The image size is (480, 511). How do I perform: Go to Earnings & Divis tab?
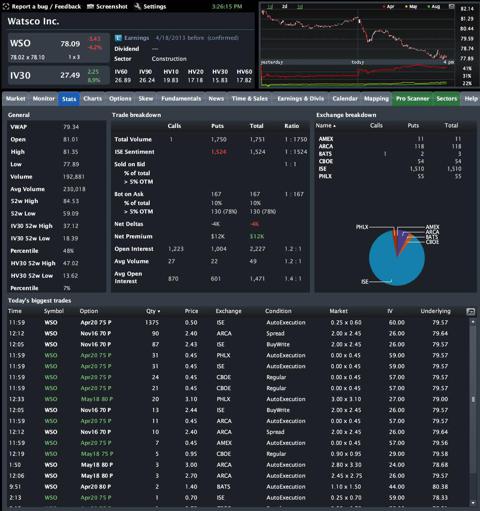(x=301, y=99)
